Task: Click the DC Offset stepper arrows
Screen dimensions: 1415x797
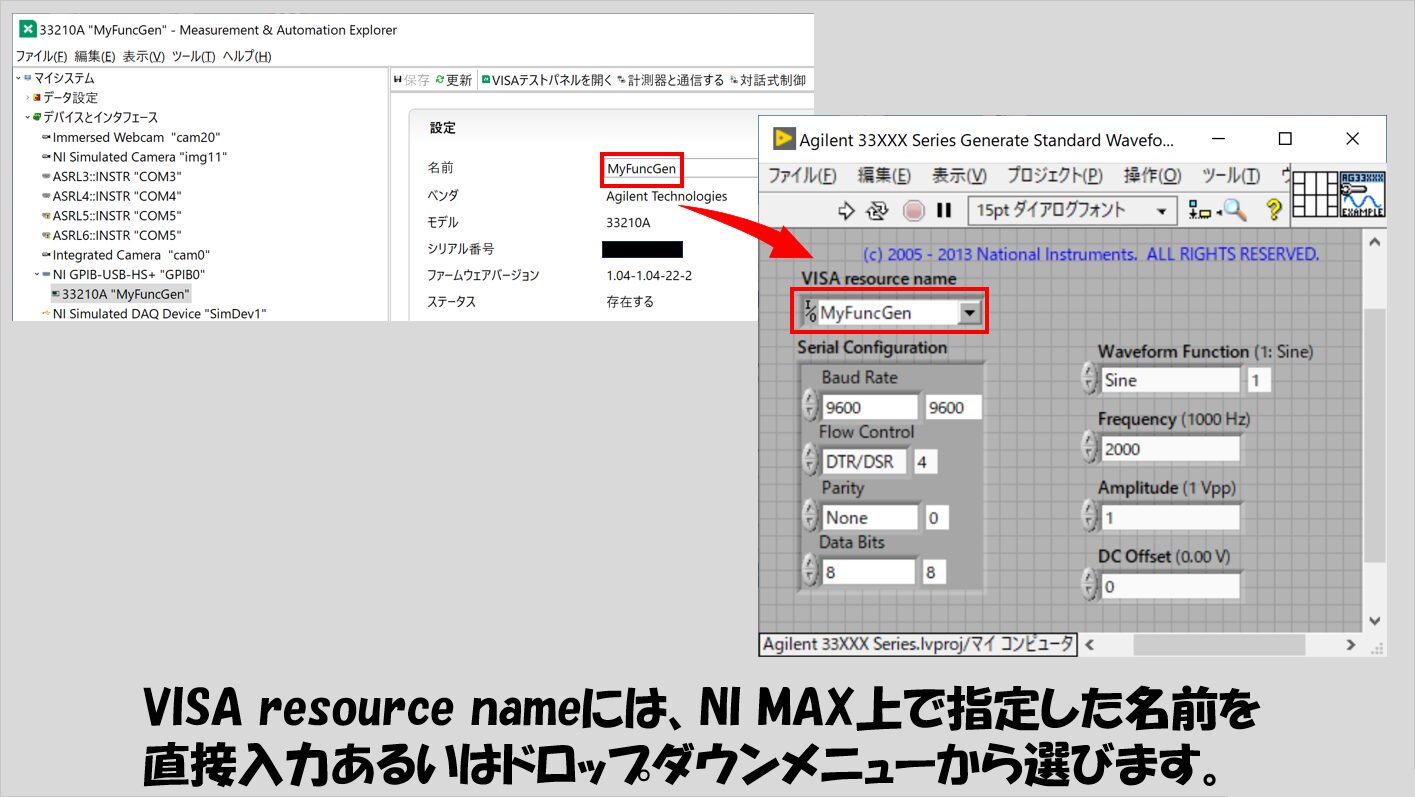Action: [x=1089, y=586]
